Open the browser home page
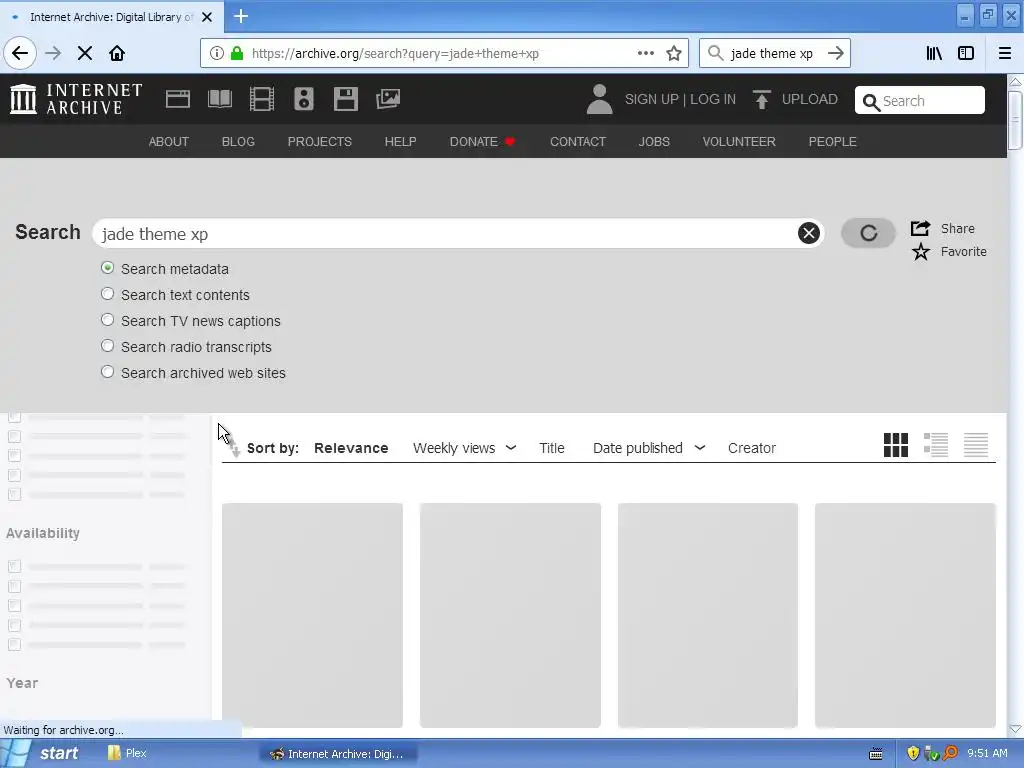Screen dimensions: 1024x768 117,53
